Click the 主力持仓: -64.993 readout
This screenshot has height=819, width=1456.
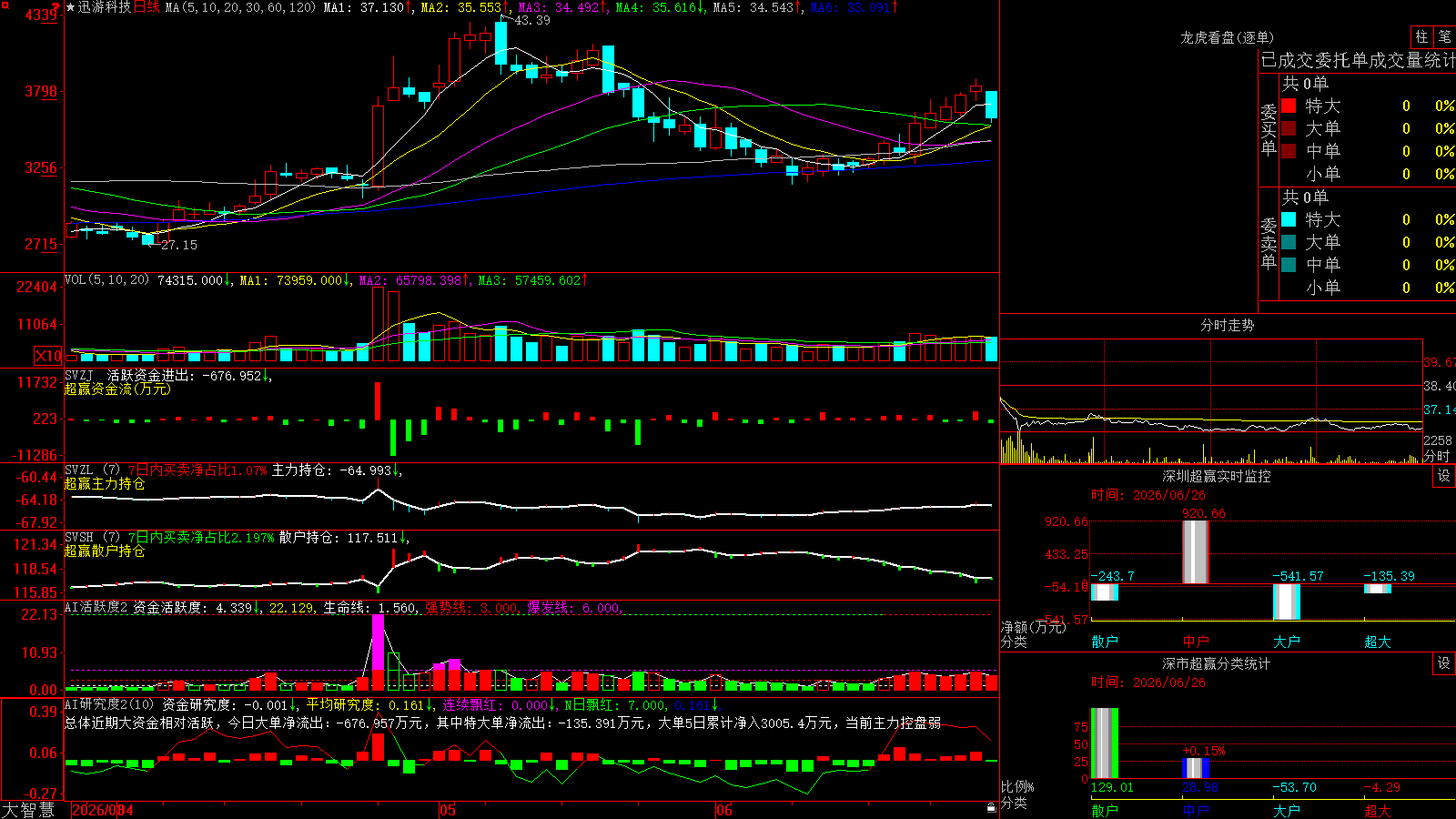pyautogui.click(x=337, y=470)
